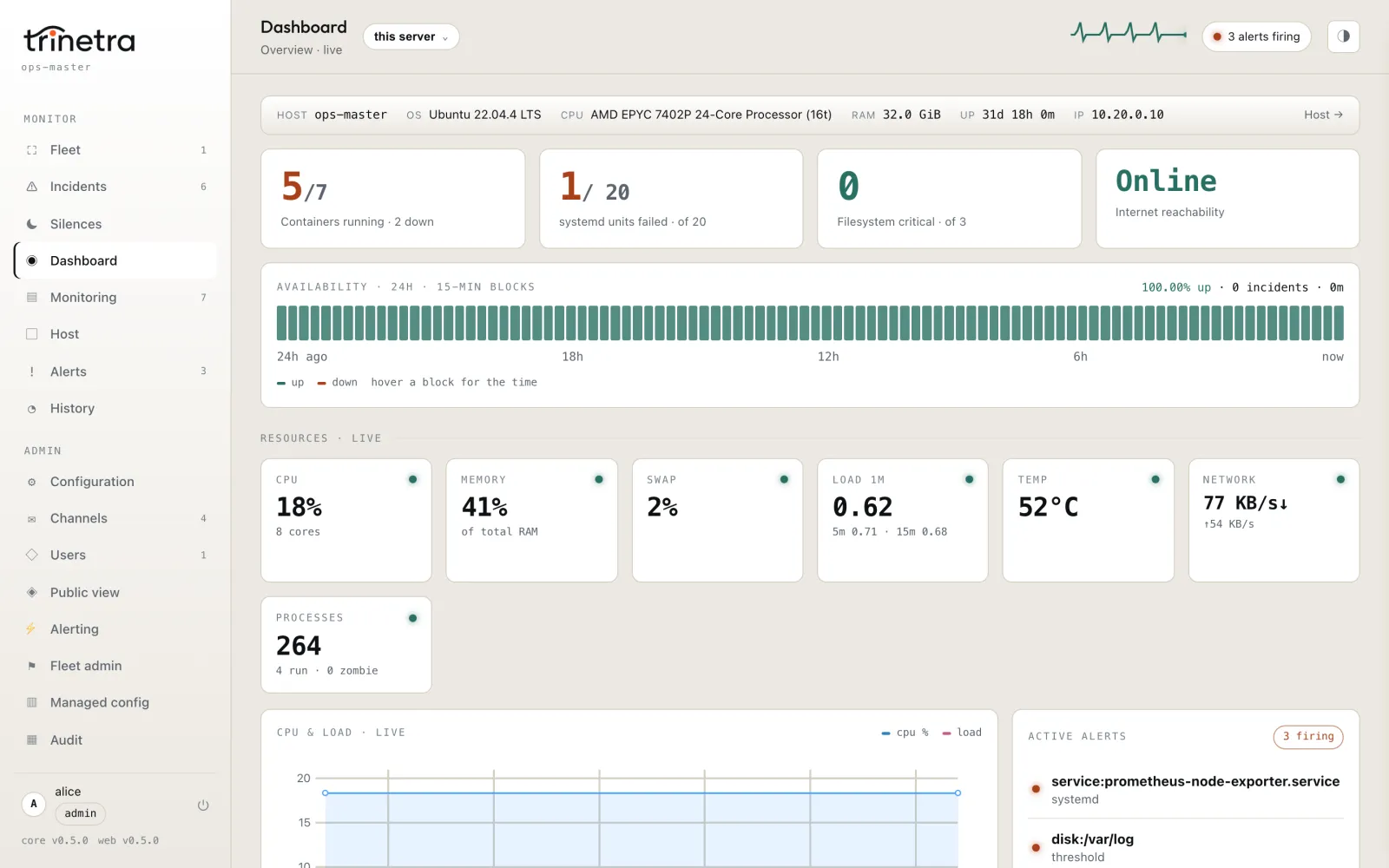
Task: Open the disk:/var/log alert
Action: 1186,847
